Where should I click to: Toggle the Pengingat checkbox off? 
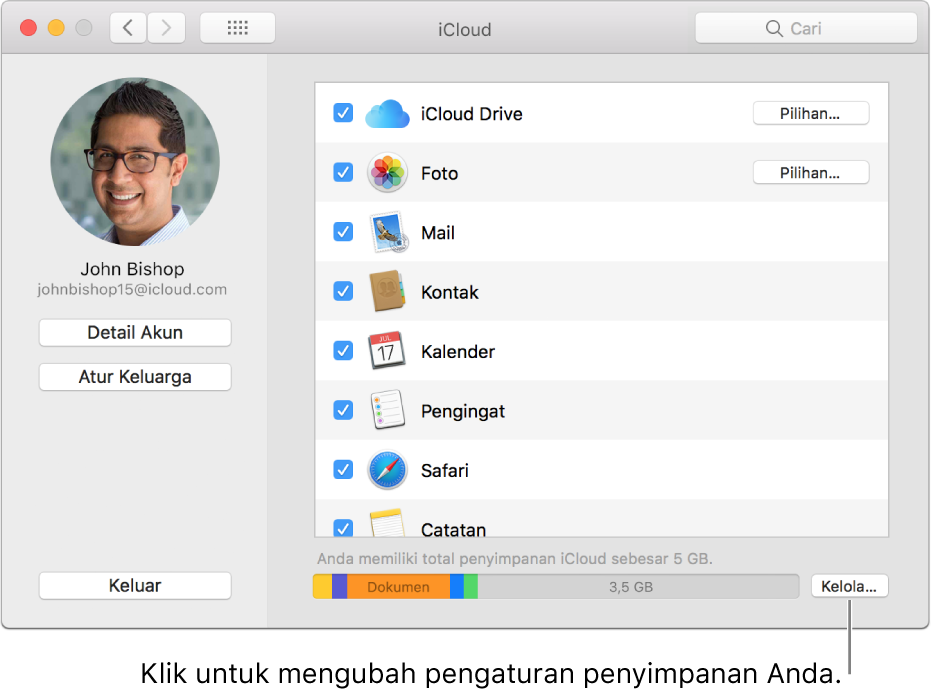coord(343,410)
